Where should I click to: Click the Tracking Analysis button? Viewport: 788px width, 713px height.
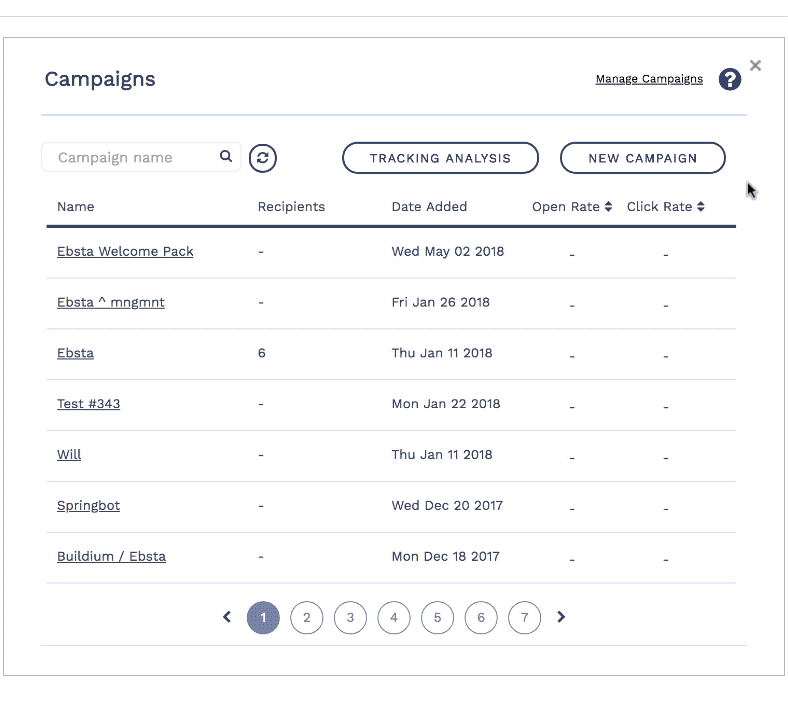440,158
